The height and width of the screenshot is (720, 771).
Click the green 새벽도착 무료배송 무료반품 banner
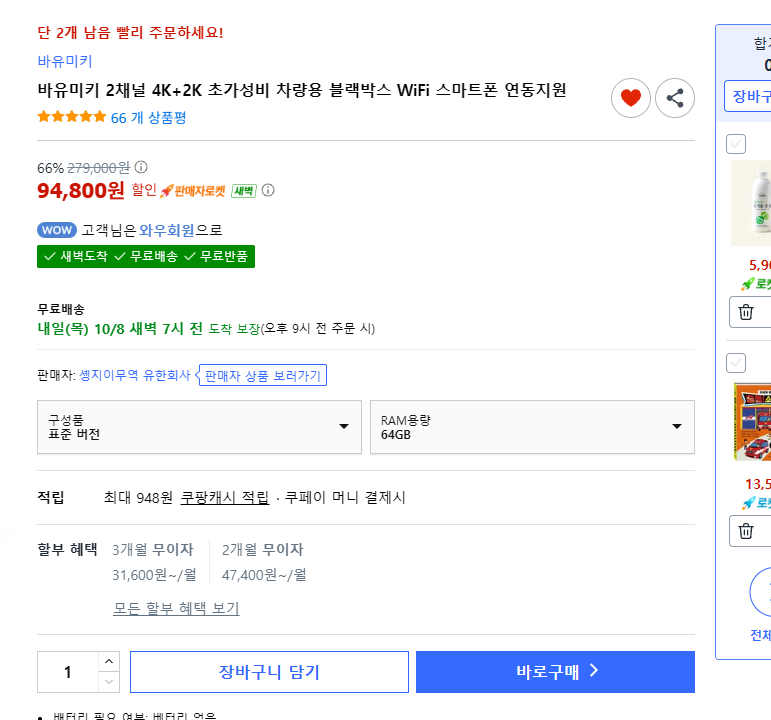146,256
